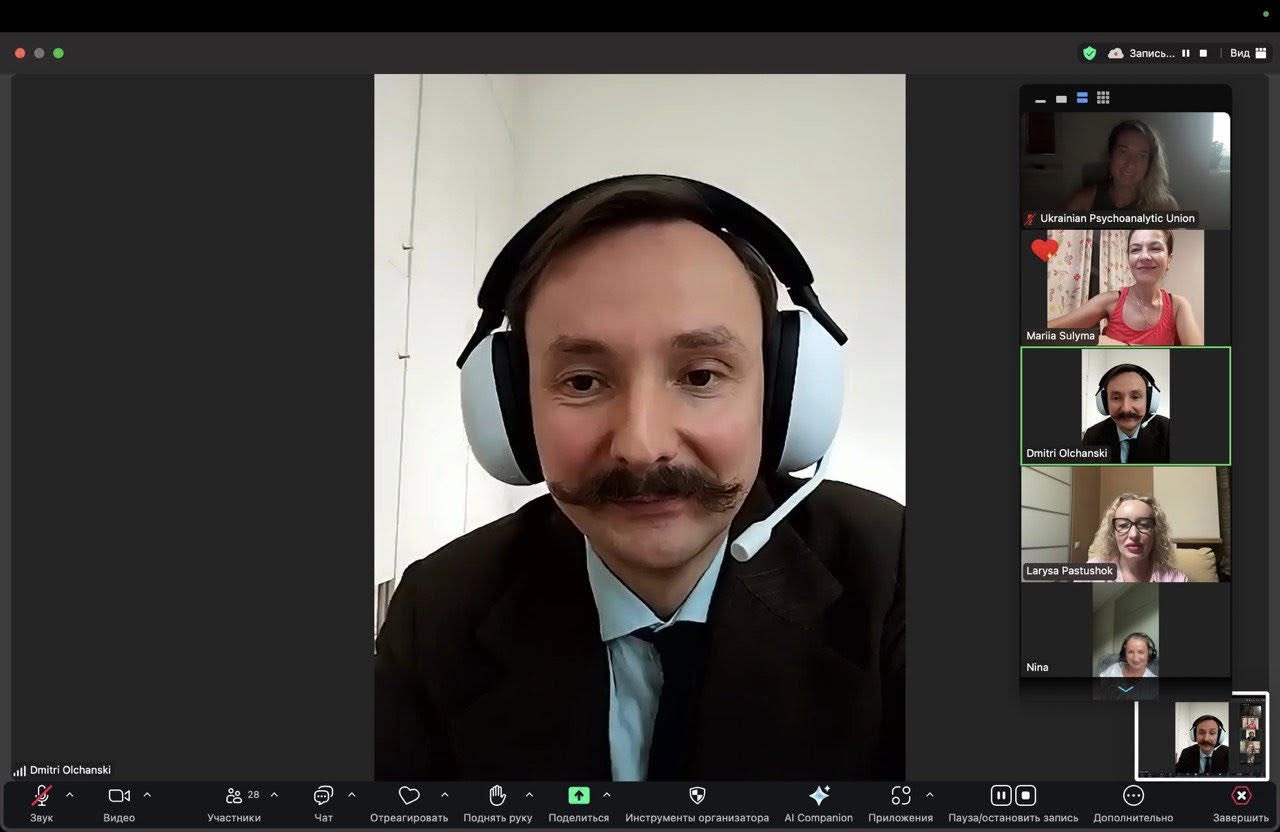Expand video options arrow next to Видео

(x=147, y=795)
